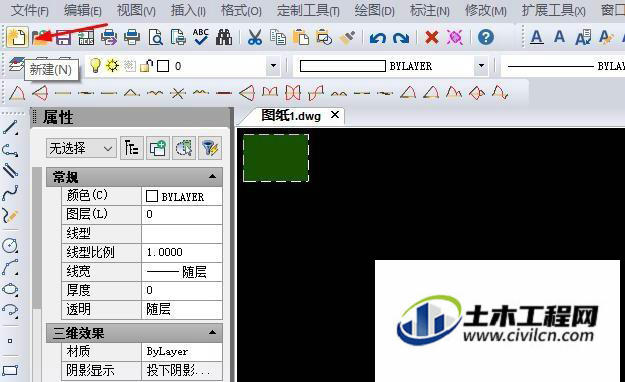Image resolution: width=625 pixels, height=382 pixels.
Task: Click the layer color square swatch
Action: (163, 66)
